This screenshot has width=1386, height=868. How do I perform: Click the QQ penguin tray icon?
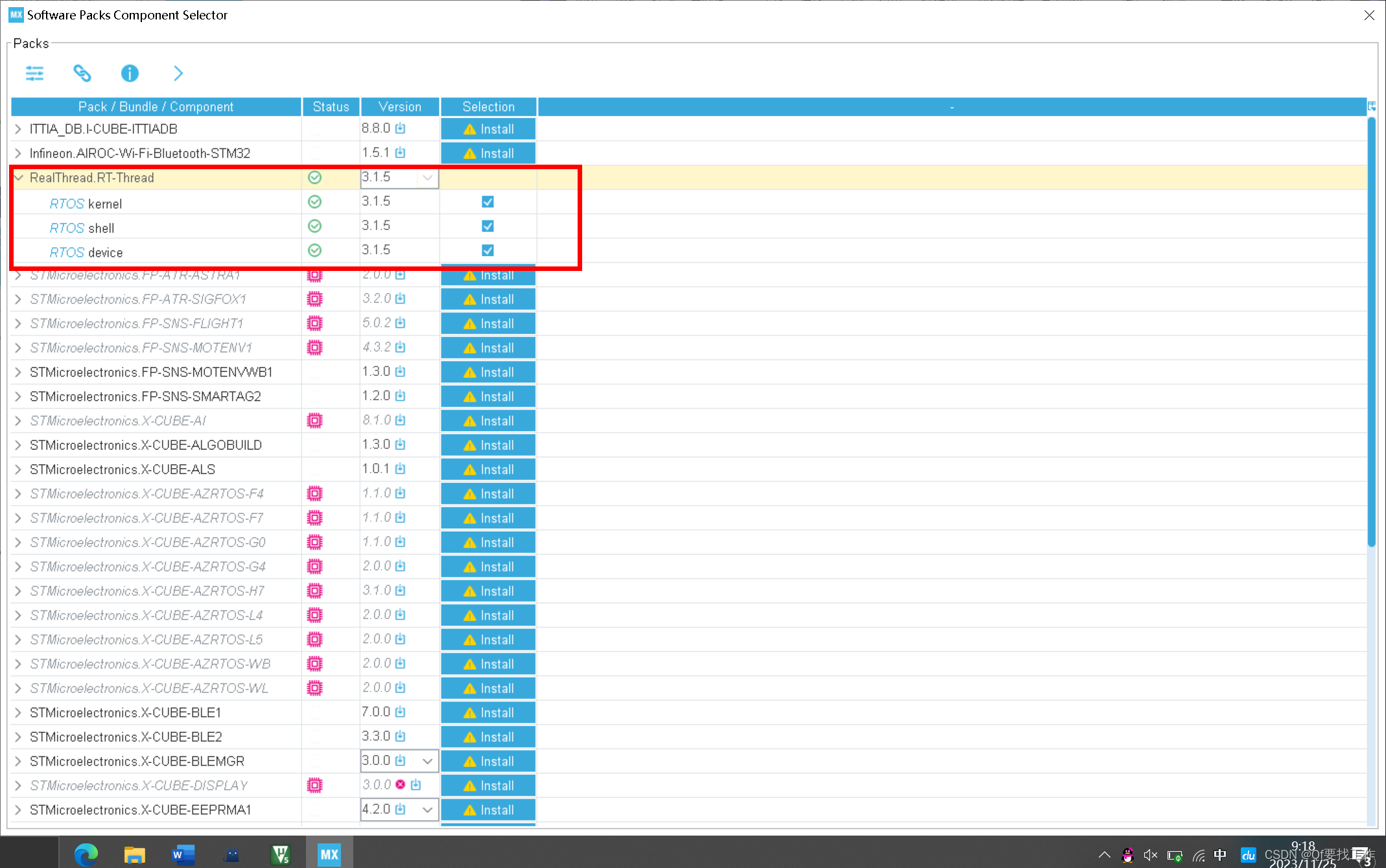pos(1127,855)
